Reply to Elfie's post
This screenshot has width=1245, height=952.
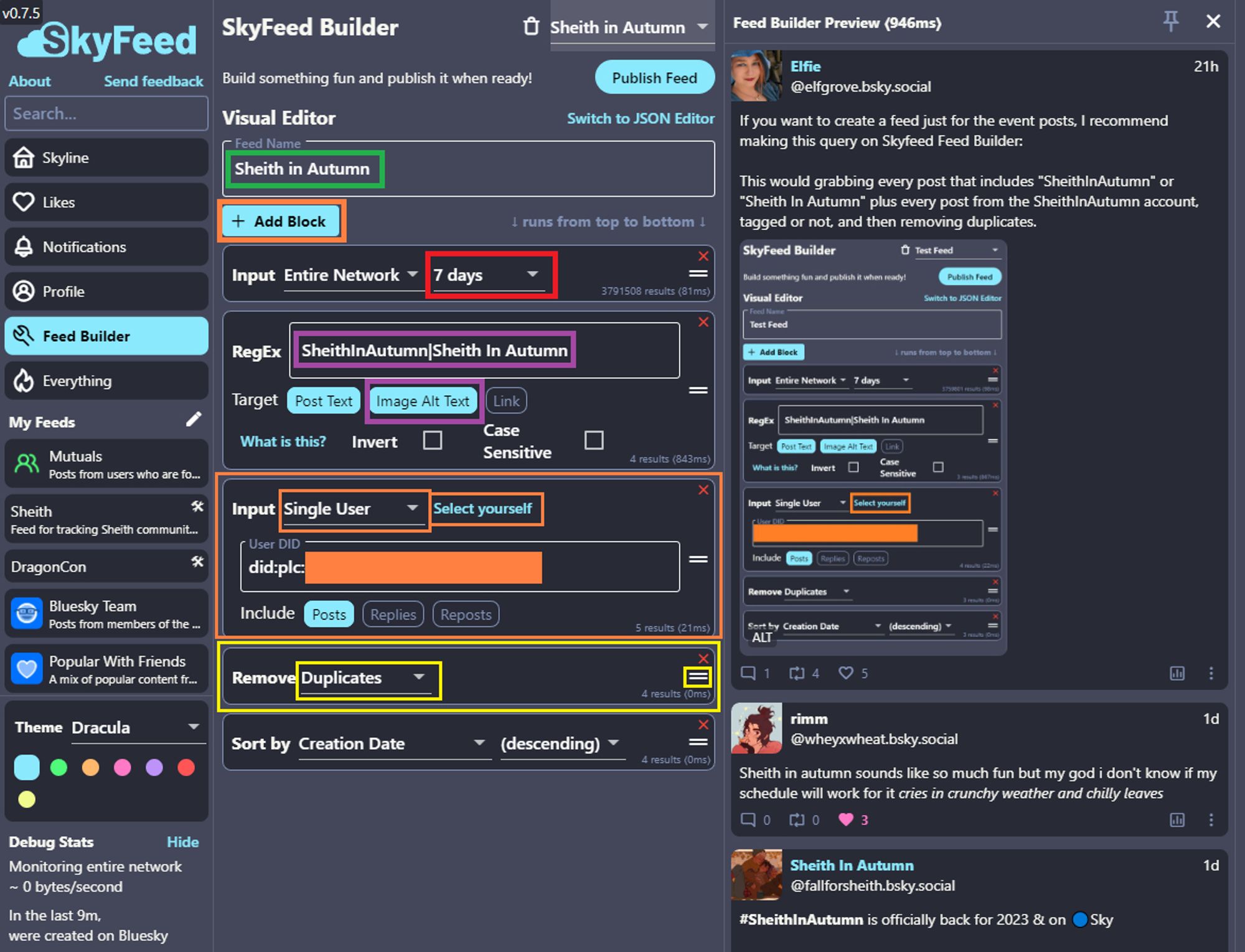[748, 673]
